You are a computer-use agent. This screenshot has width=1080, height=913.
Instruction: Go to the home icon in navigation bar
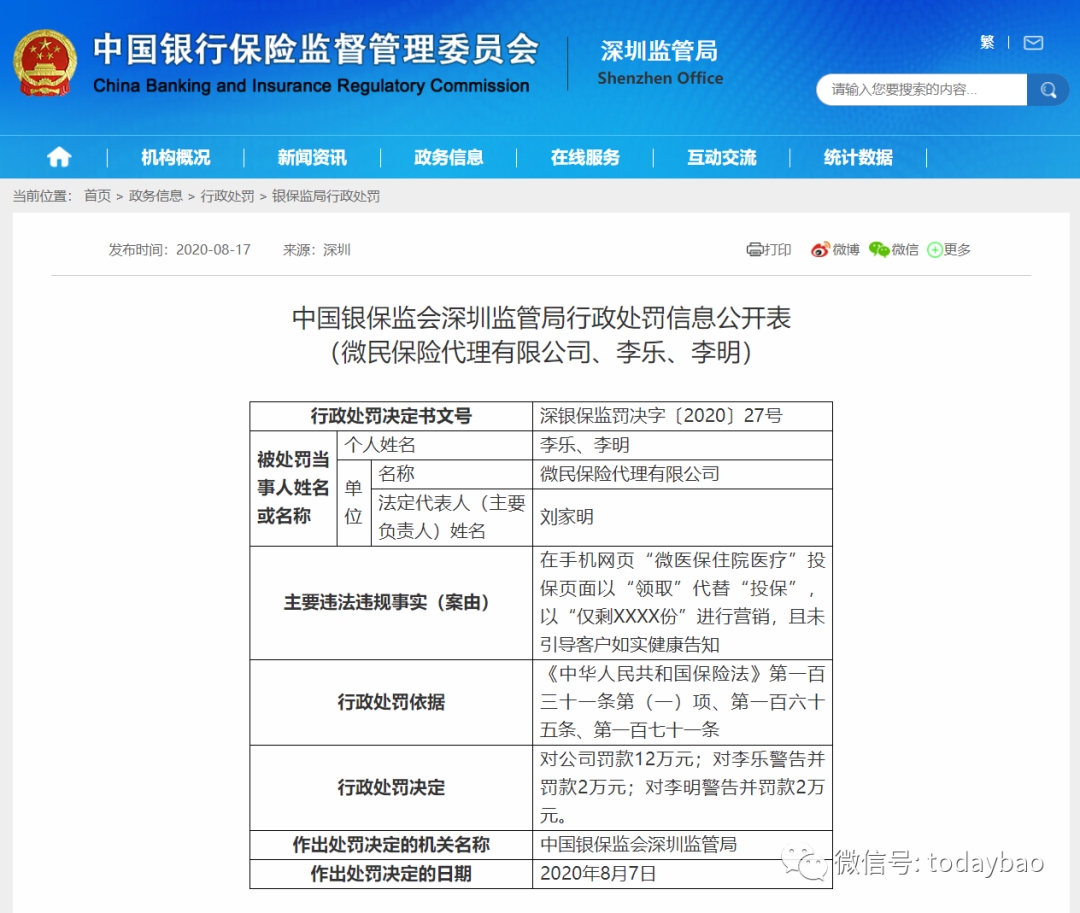(59, 157)
